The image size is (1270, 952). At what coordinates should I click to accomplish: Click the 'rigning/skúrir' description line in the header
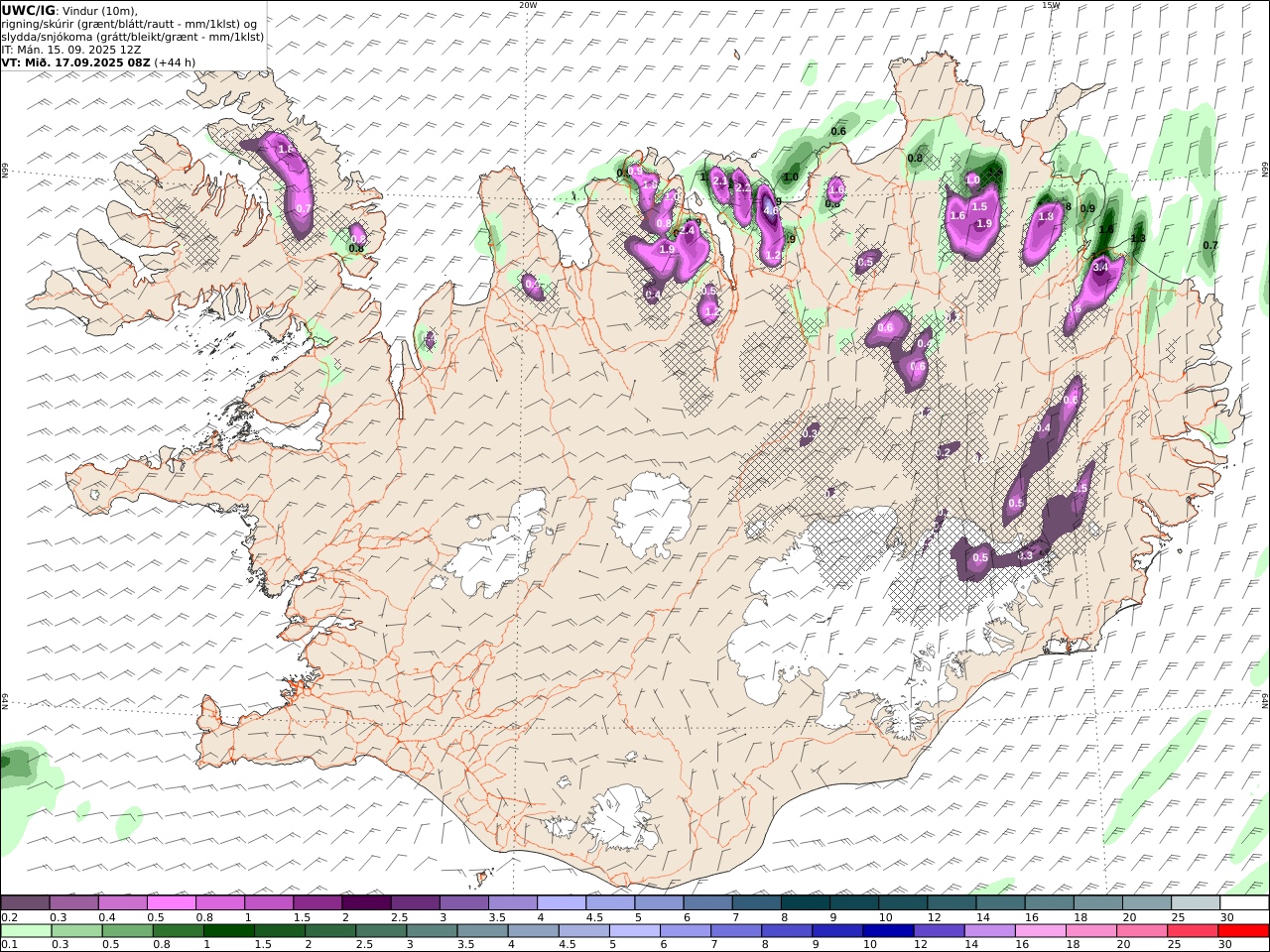(x=129, y=23)
